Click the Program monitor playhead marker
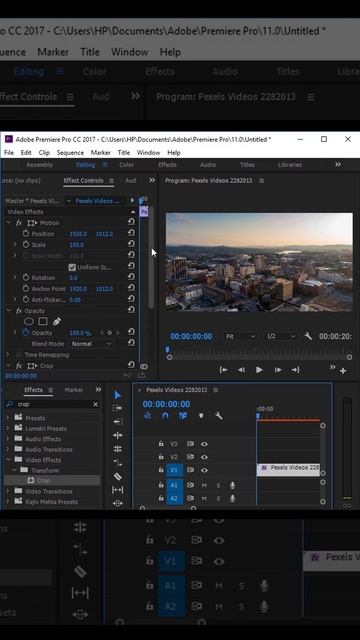Screen dimensions: 360x640 167,350
